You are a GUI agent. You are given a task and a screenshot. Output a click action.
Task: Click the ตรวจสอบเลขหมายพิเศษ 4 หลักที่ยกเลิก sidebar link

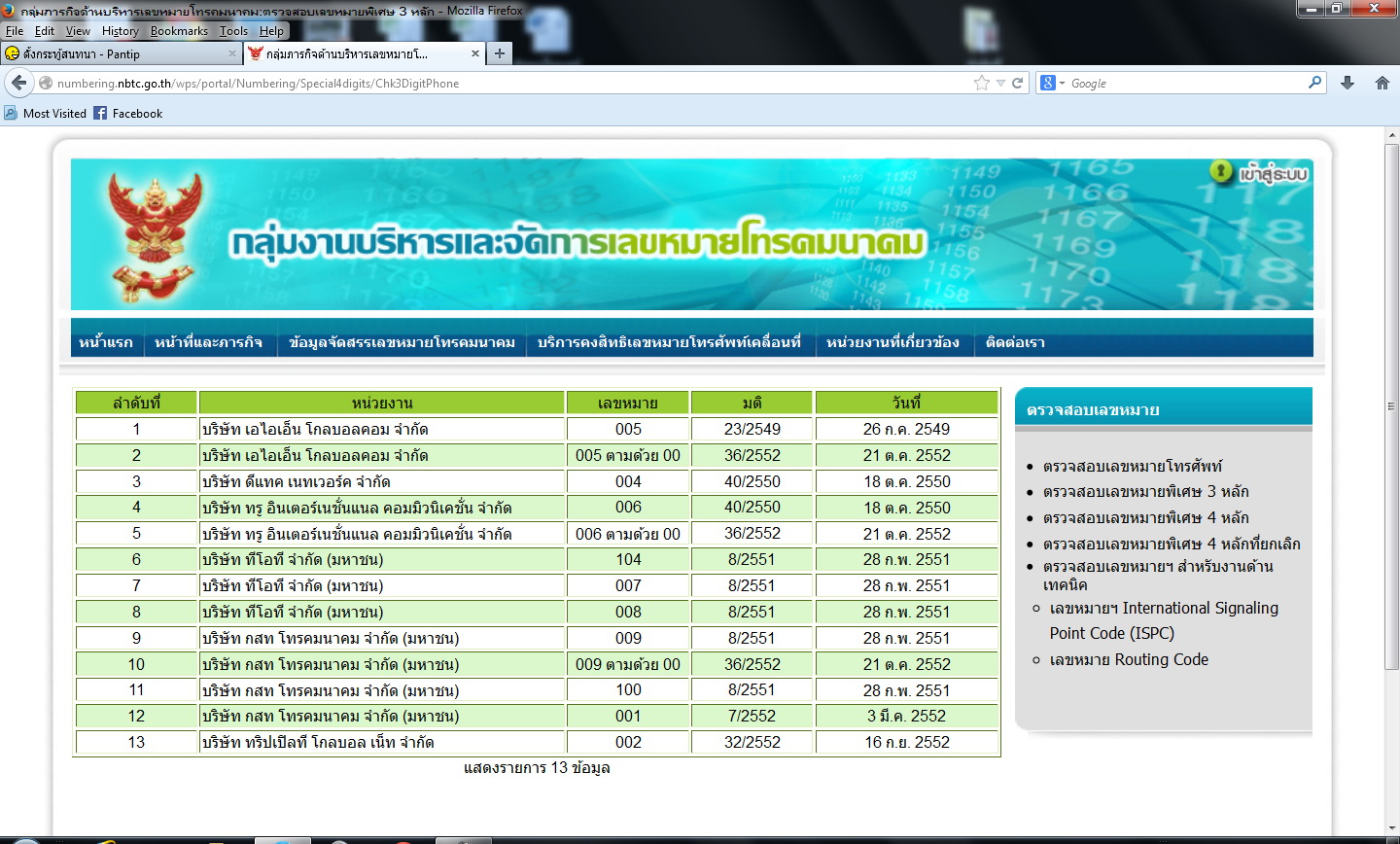click(x=1172, y=544)
